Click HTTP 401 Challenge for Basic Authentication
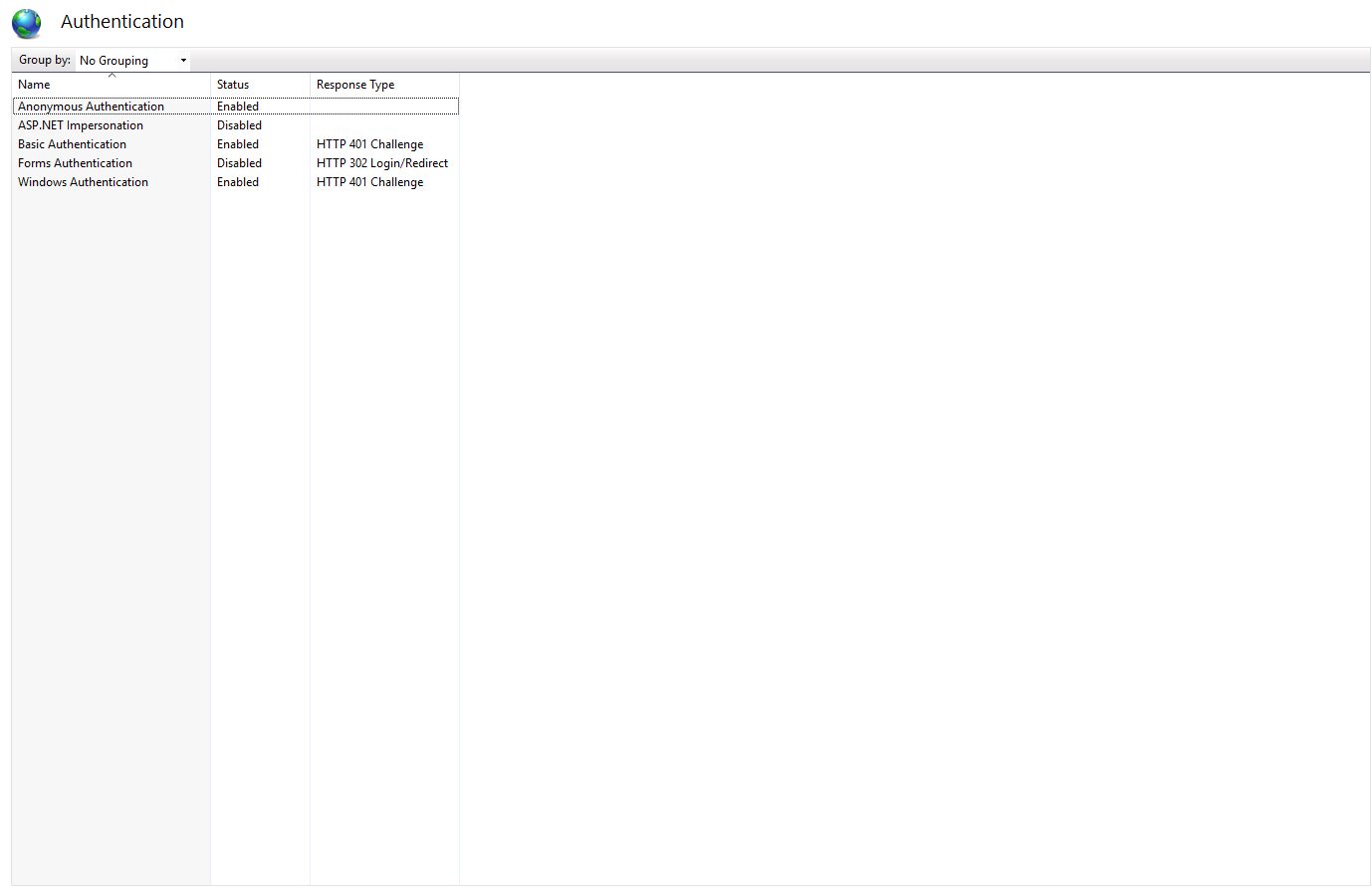1372x888 pixels. pyautogui.click(x=370, y=144)
